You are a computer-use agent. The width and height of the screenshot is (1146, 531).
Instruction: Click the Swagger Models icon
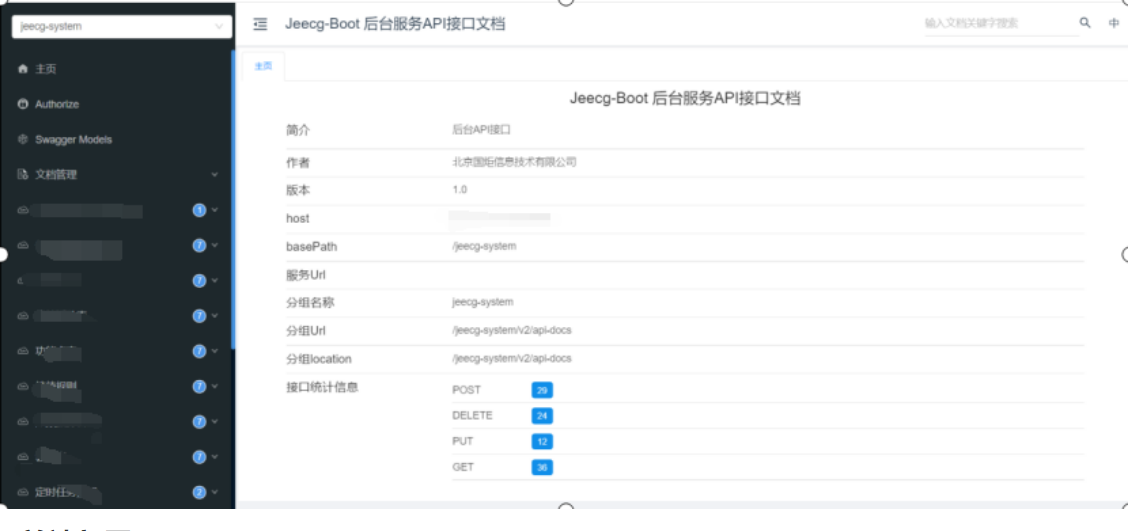coord(23,139)
